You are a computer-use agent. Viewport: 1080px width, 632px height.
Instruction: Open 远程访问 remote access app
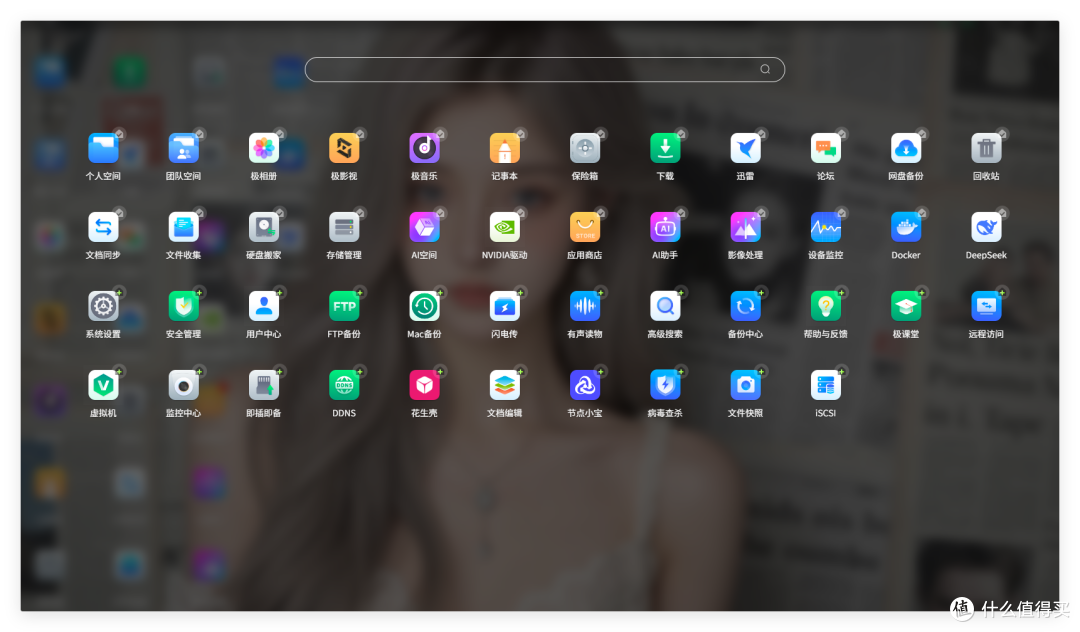tap(986, 306)
